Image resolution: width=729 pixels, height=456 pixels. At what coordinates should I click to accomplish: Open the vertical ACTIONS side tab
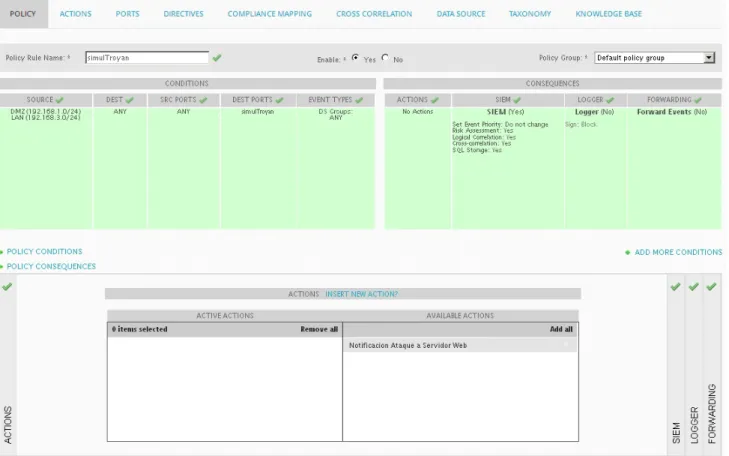[8, 424]
